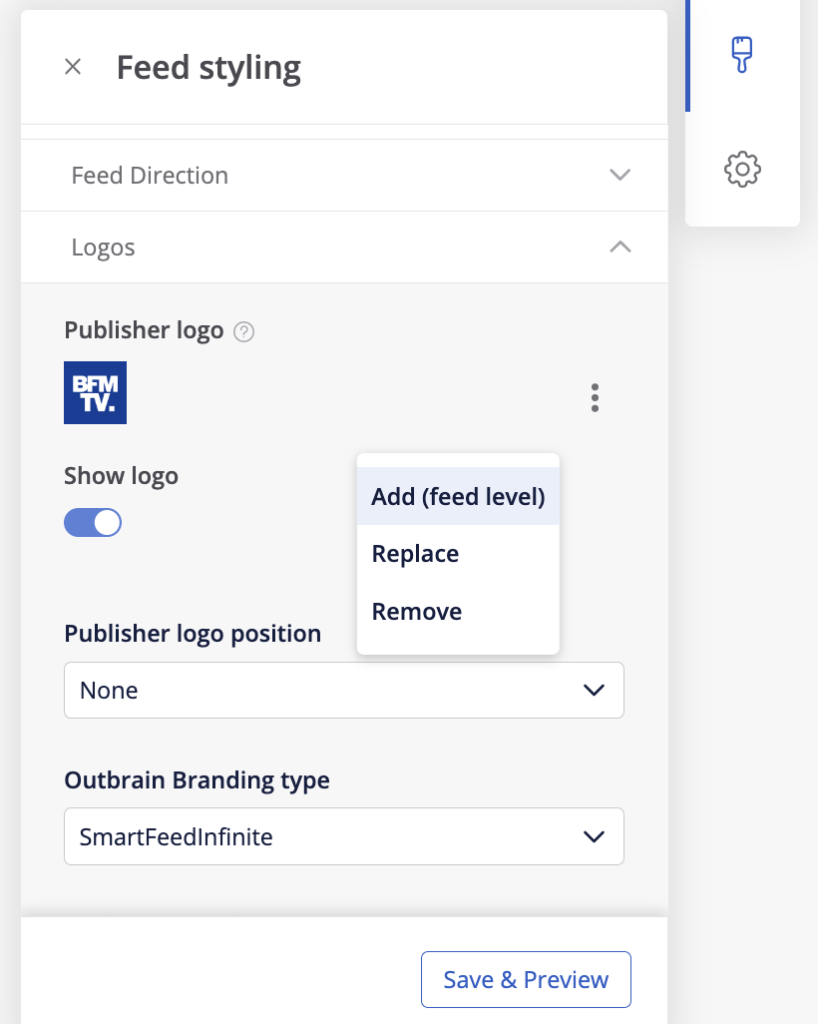Screen dimensions: 818x1024
Task: Click the three-dot logo options icon
Action: tap(595, 397)
